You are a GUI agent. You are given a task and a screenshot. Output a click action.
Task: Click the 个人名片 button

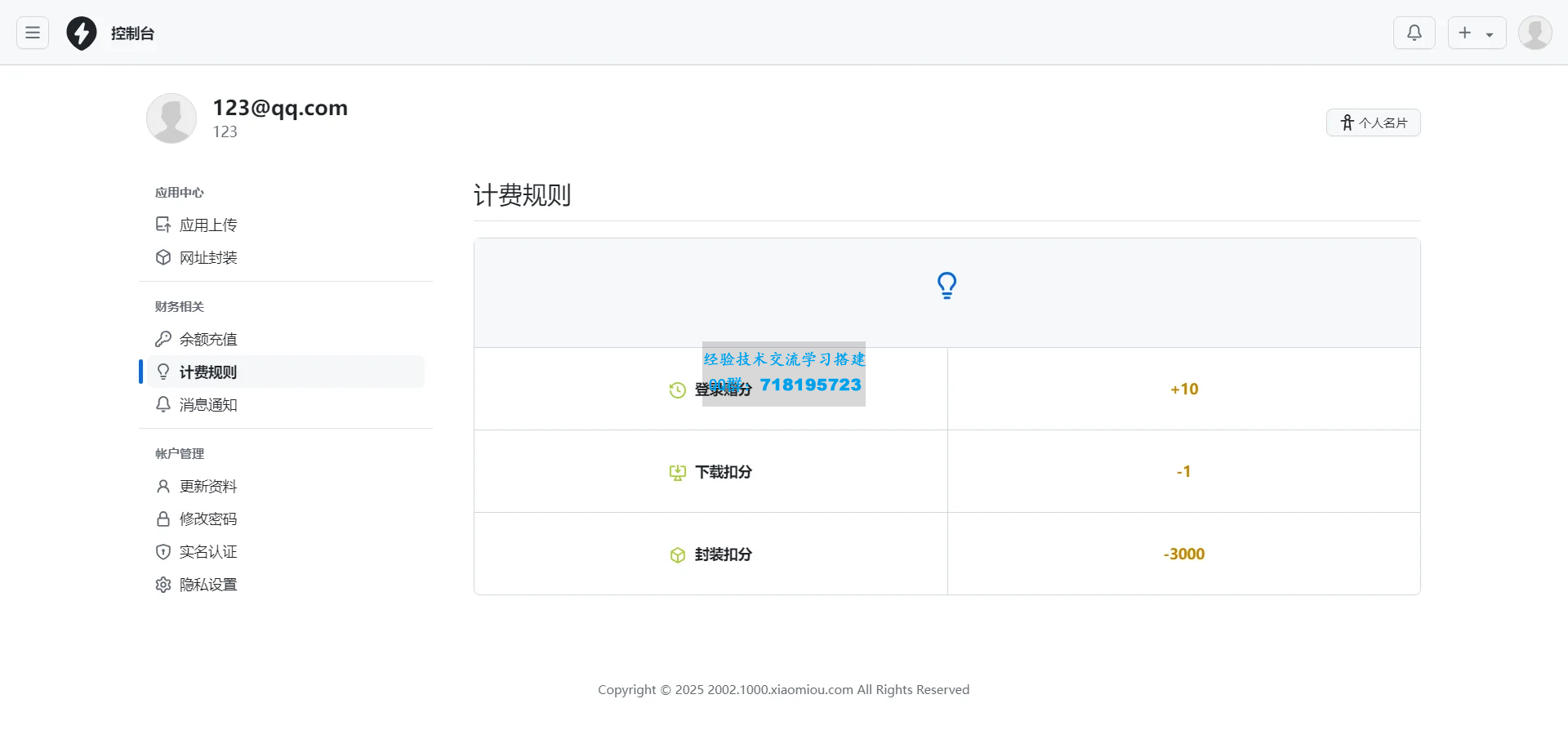[x=1373, y=122]
